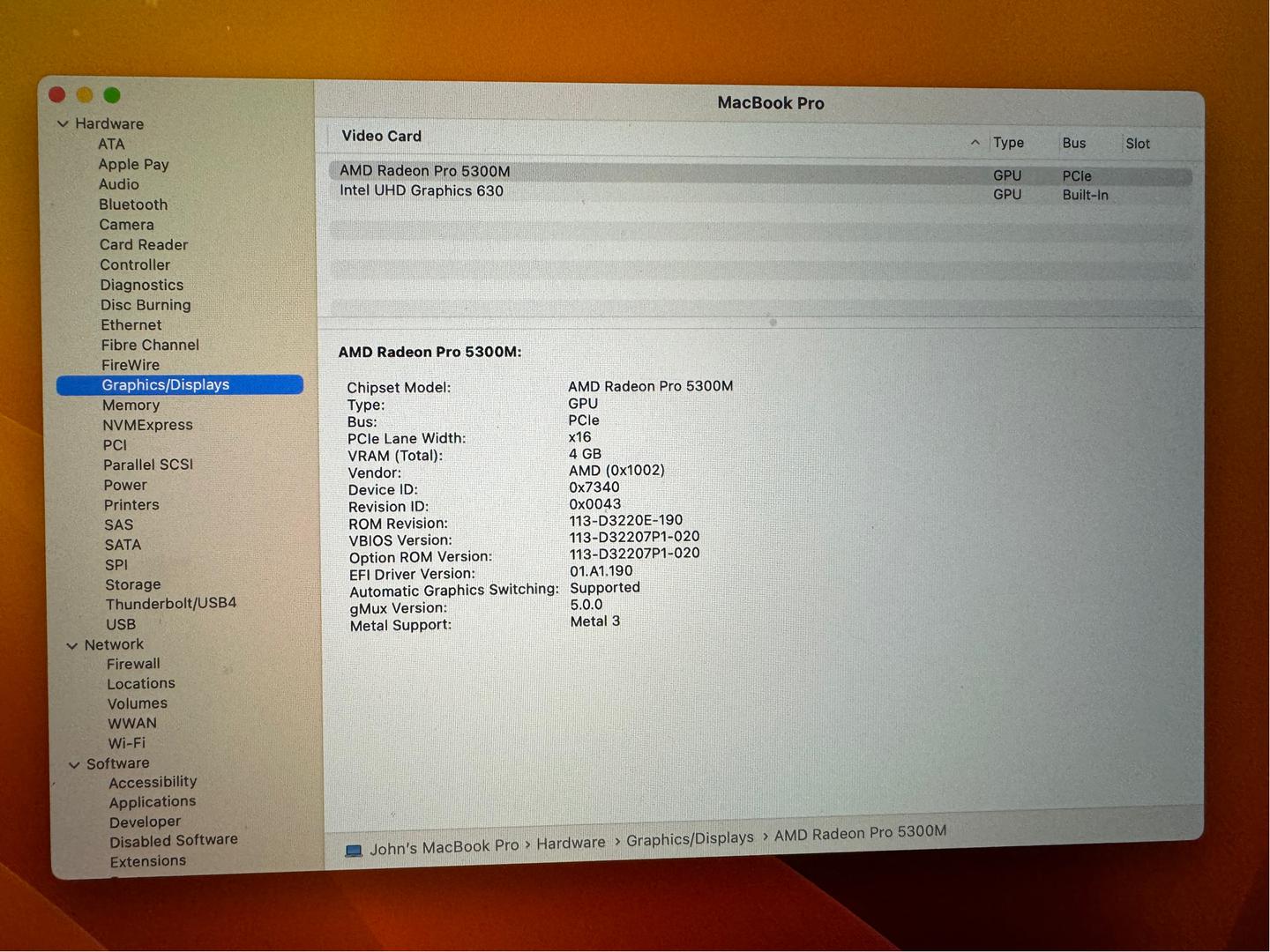Select the Intel UHD Graphics 630 row
This screenshot has height=952, width=1270.
pos(760,192)
